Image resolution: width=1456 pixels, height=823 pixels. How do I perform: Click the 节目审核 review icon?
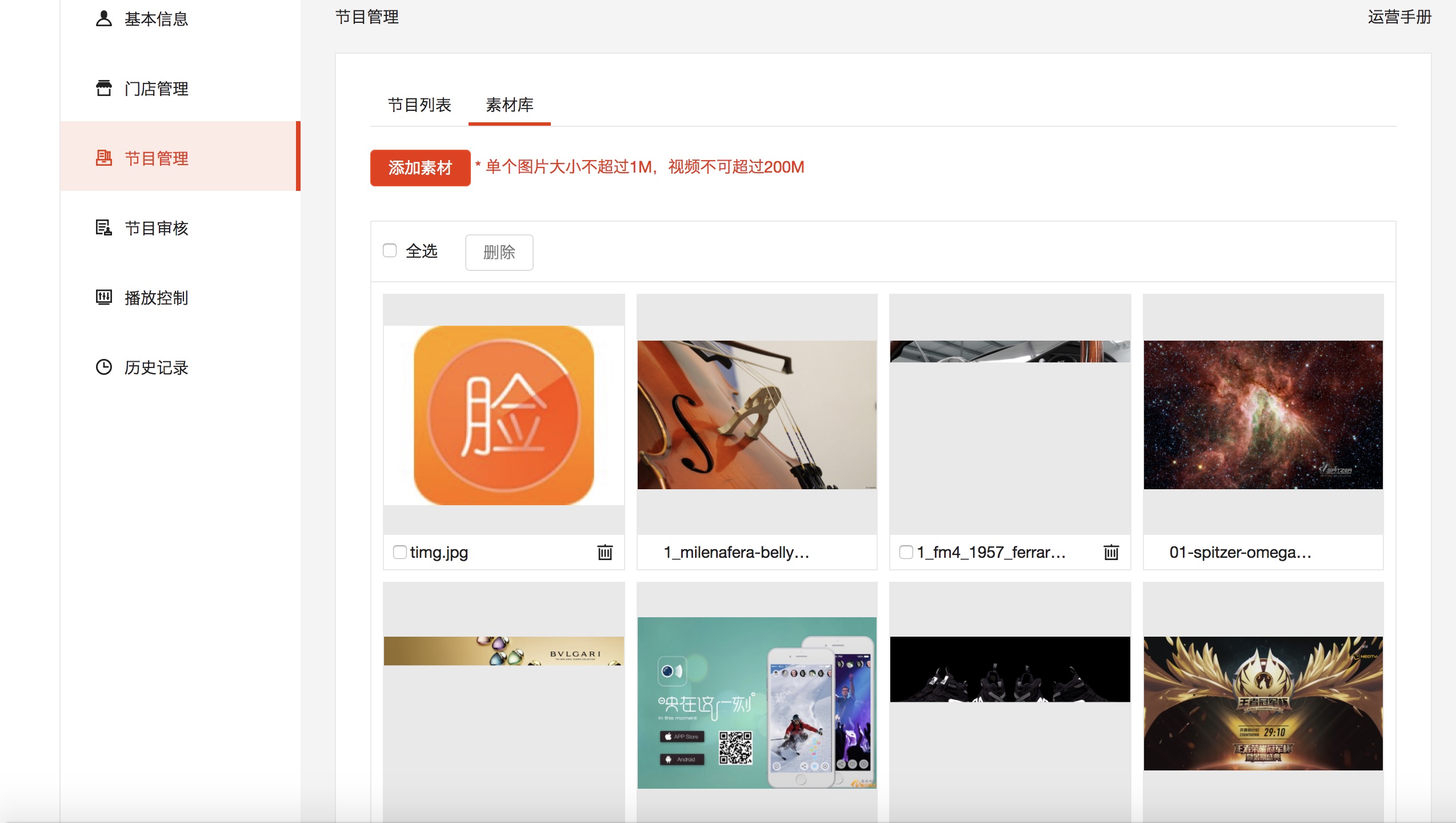(103, 227)
